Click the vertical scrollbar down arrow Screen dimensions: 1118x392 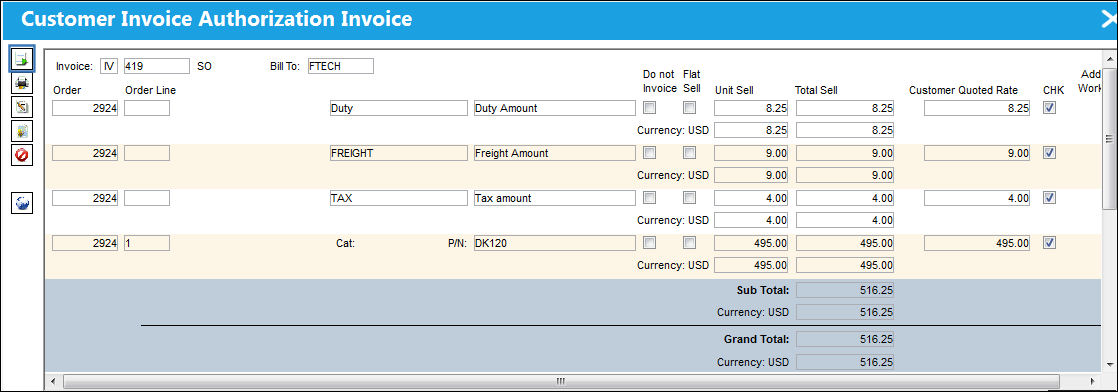click(1109, 365)
